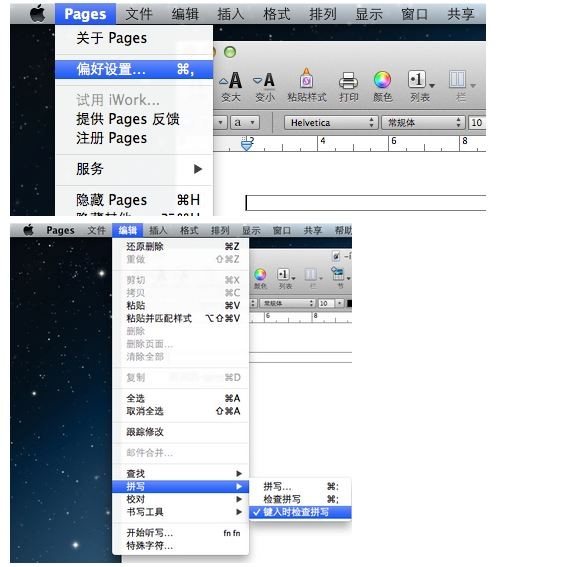Click the small pencil icon above 节
Viewport: 577px width, 567px height.
point(336,256)
